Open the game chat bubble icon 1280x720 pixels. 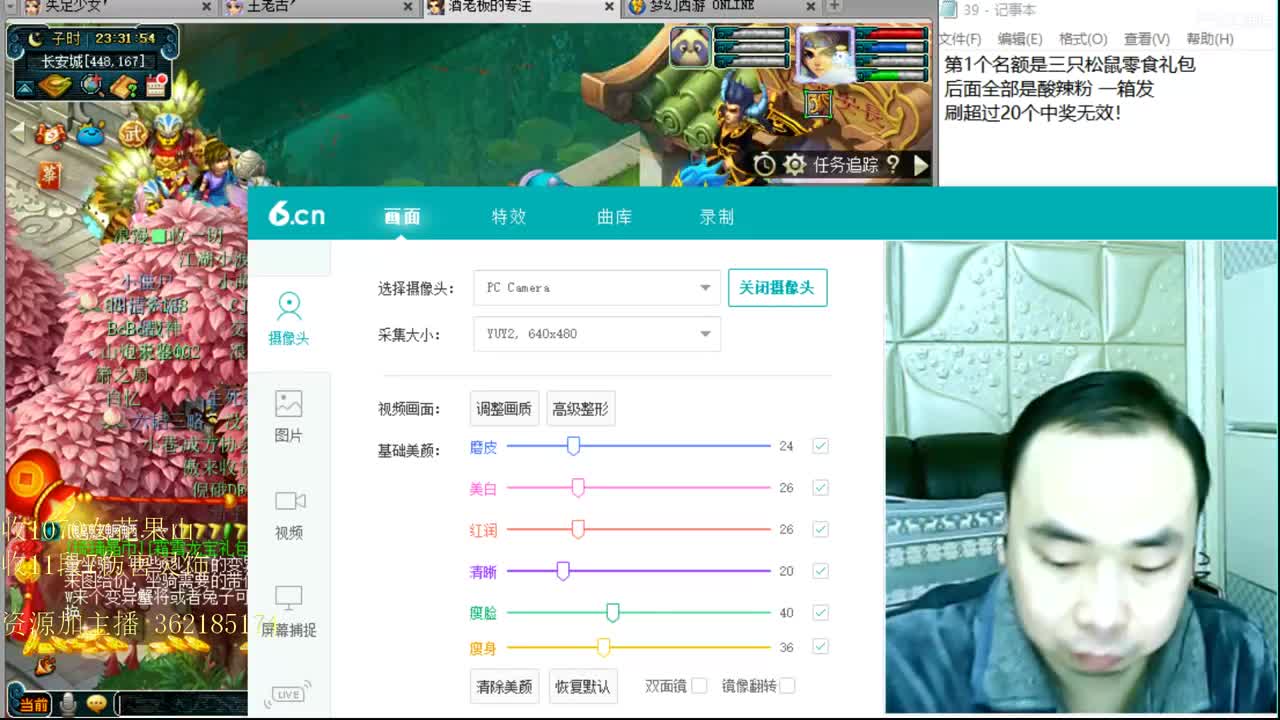pyautogui.click(x=97, y=704)
